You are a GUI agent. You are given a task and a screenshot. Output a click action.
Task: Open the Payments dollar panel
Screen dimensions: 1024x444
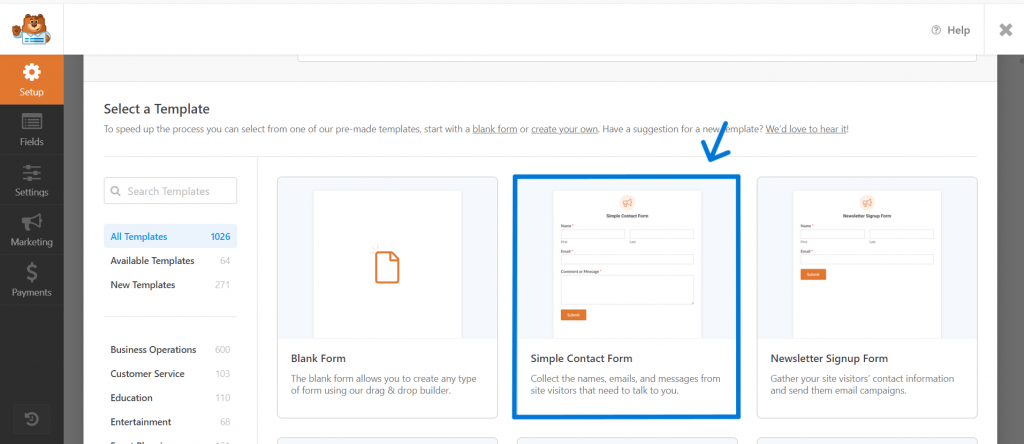[x=31, y=281]
